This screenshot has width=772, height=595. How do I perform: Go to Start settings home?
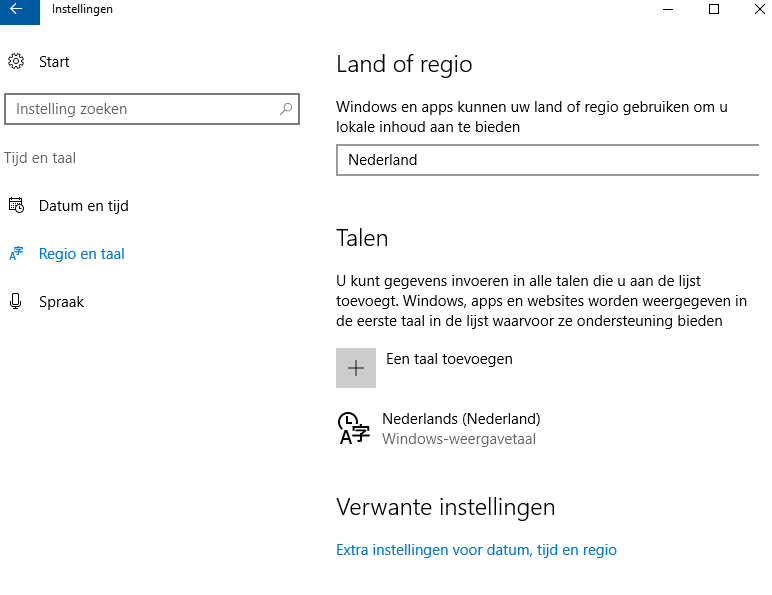[x=54, y=62]
